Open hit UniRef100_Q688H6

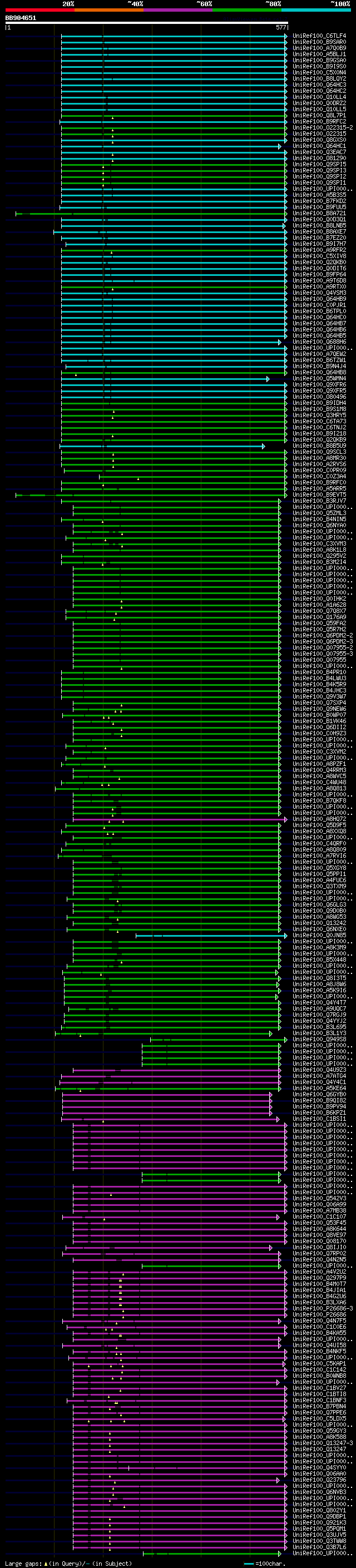(x=319, y=342)
